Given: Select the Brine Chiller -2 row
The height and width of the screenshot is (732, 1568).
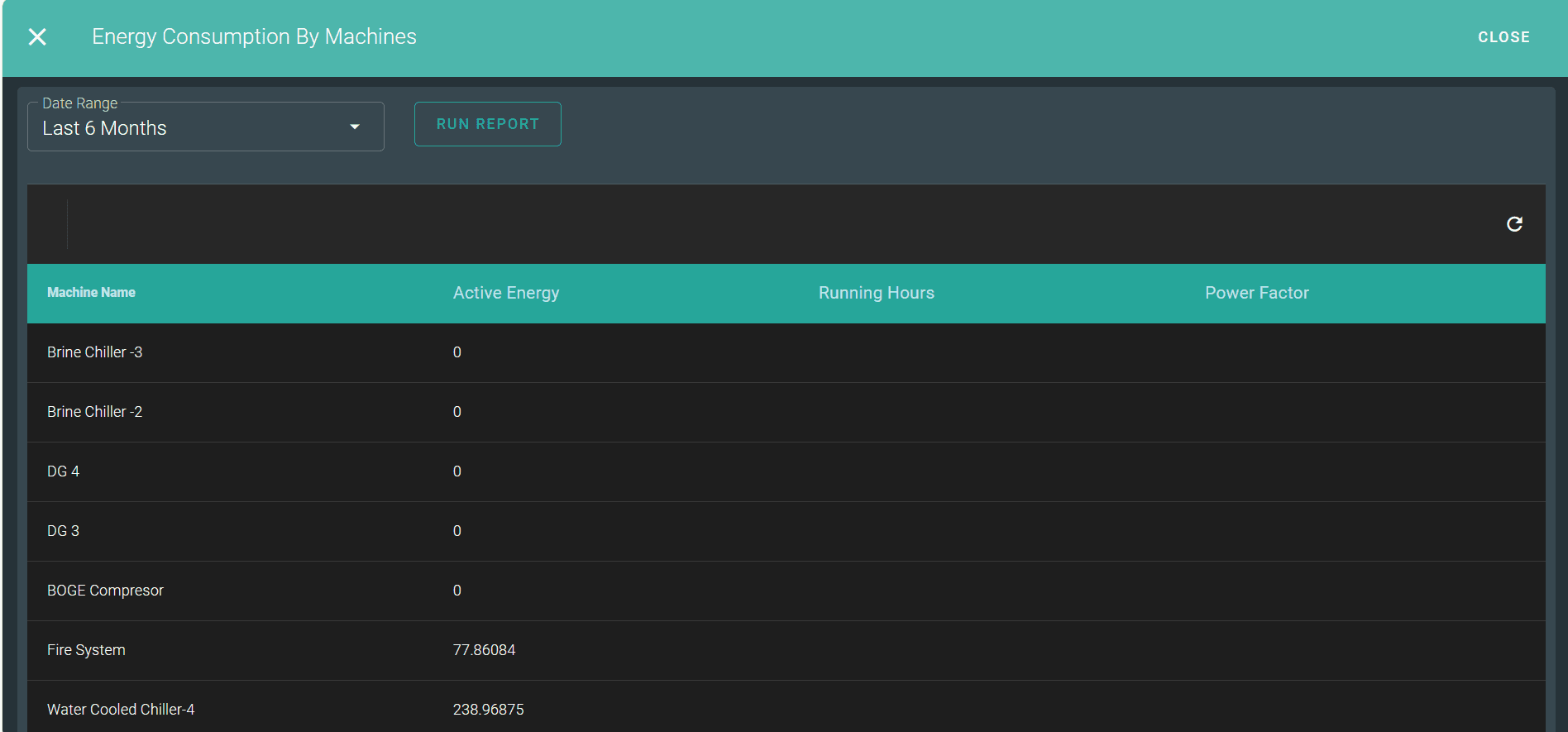Looking at the screenshot, I should tap(94, 412).
